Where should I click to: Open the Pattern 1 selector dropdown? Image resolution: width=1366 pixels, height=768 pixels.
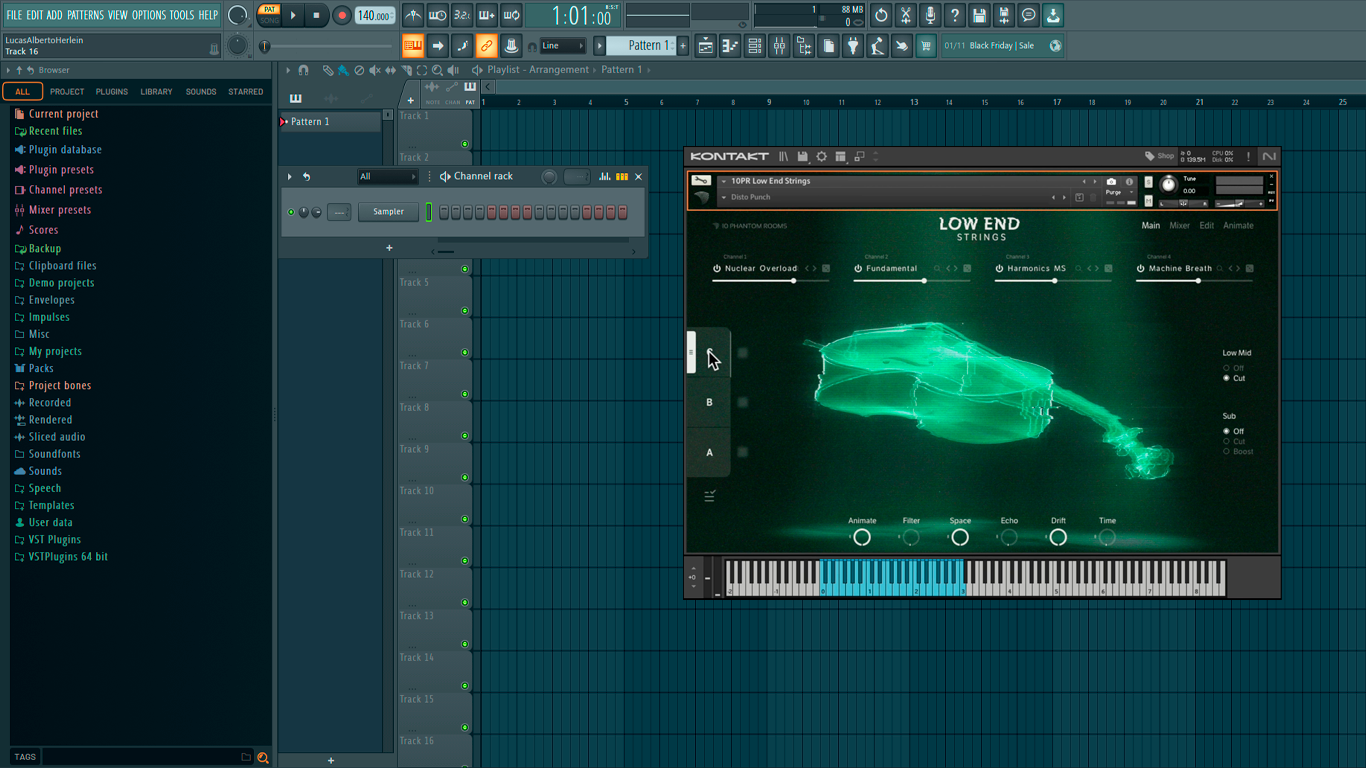(x=644, y=45)
